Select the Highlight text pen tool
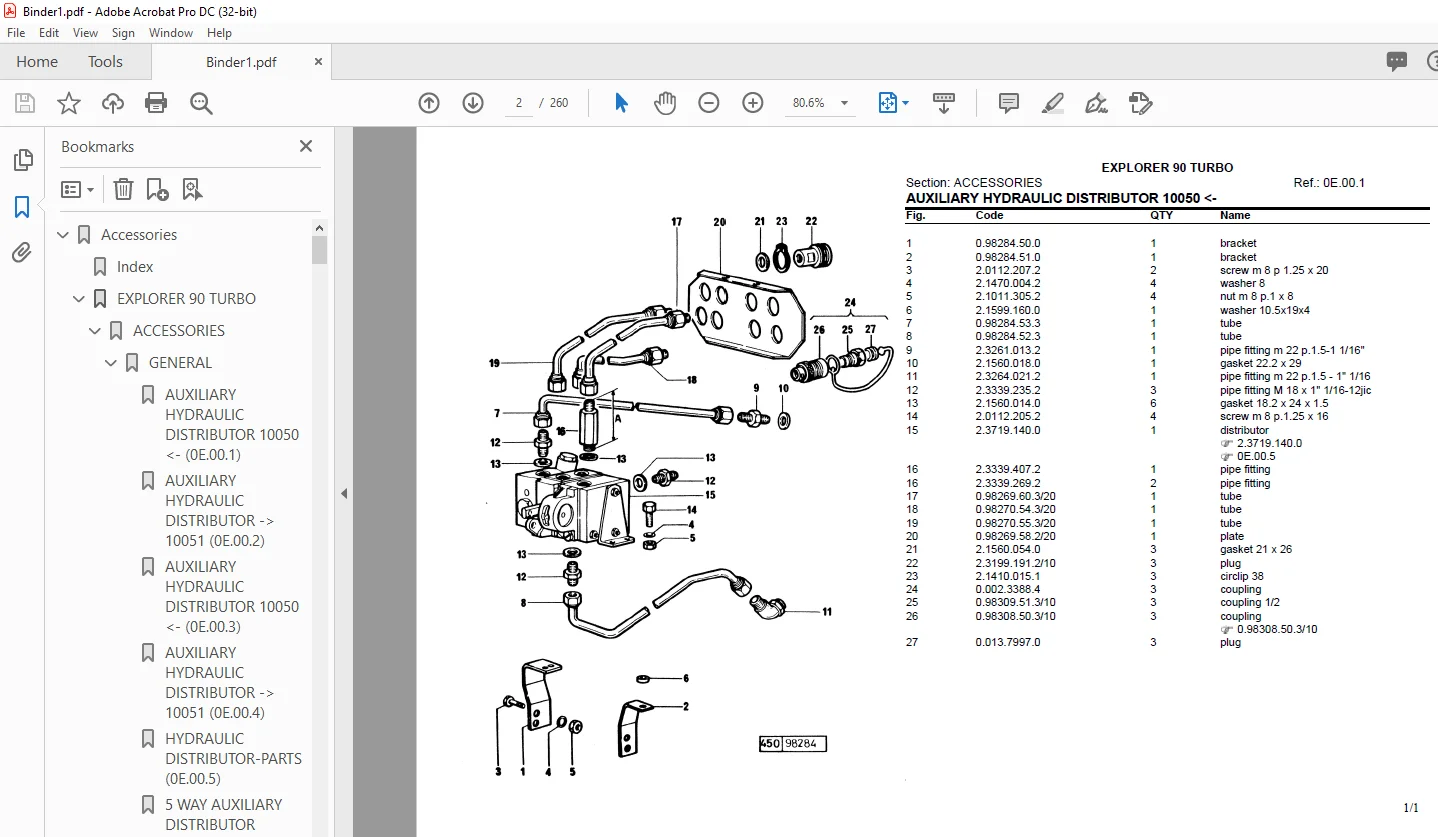 pos(1052,103)
